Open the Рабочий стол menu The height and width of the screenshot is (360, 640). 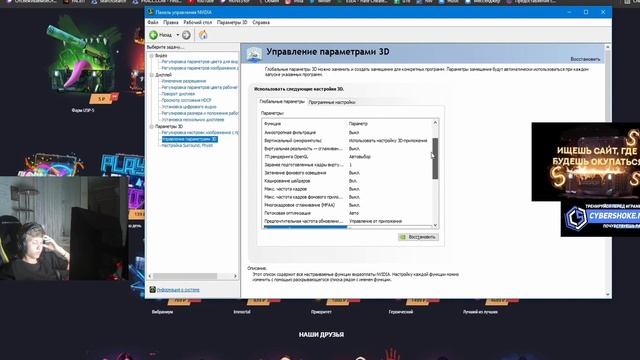point(198,22)
